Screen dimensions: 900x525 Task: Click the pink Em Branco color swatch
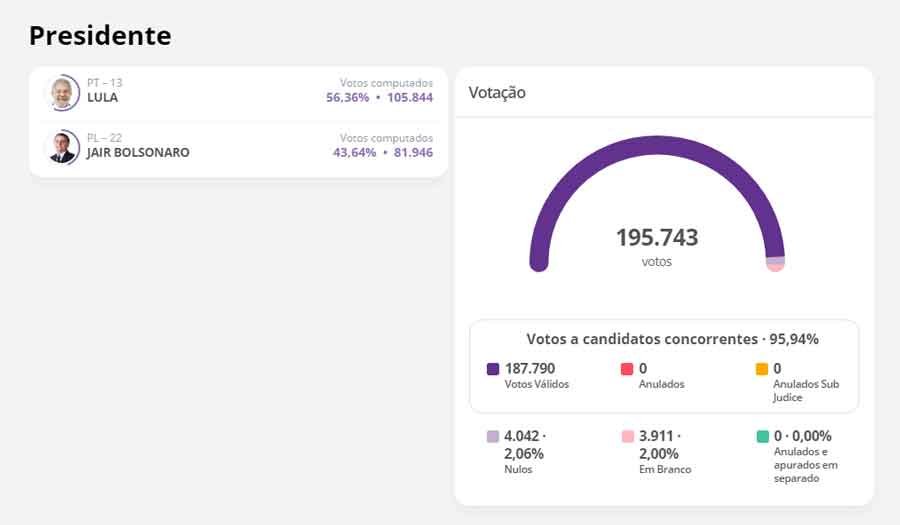point(627,437)
